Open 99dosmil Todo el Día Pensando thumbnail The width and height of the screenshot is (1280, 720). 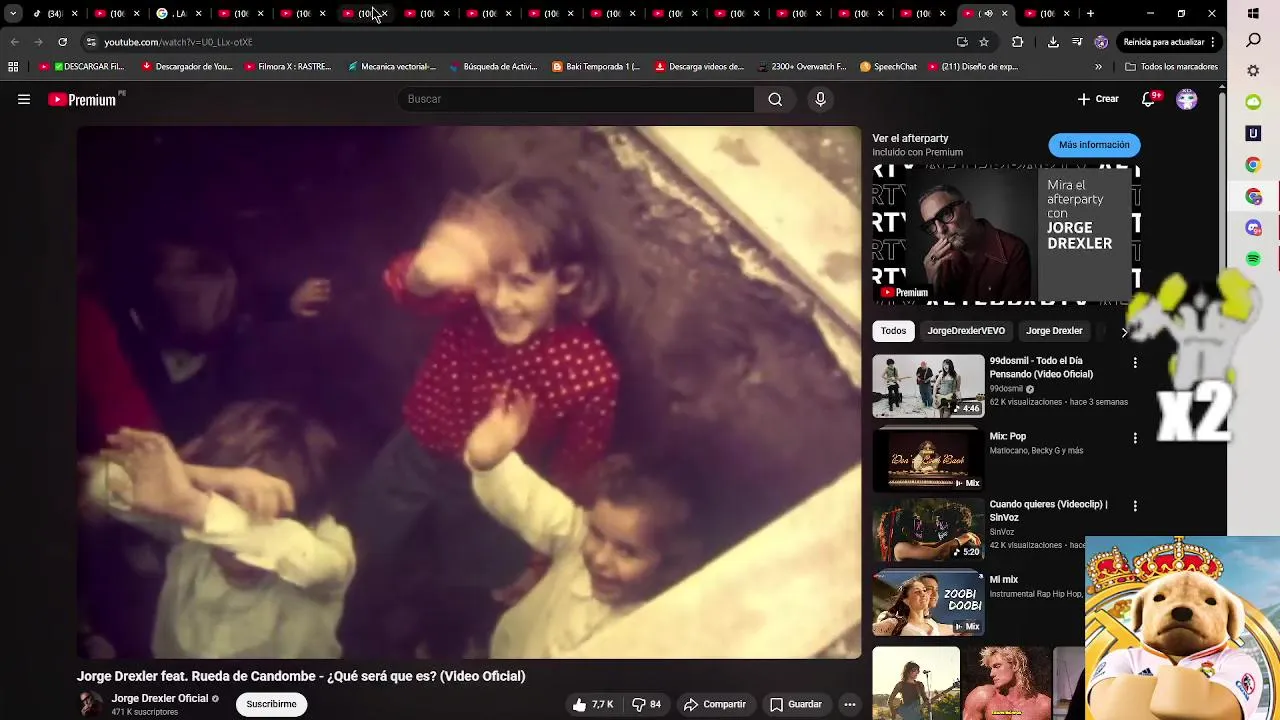[928, 386]
